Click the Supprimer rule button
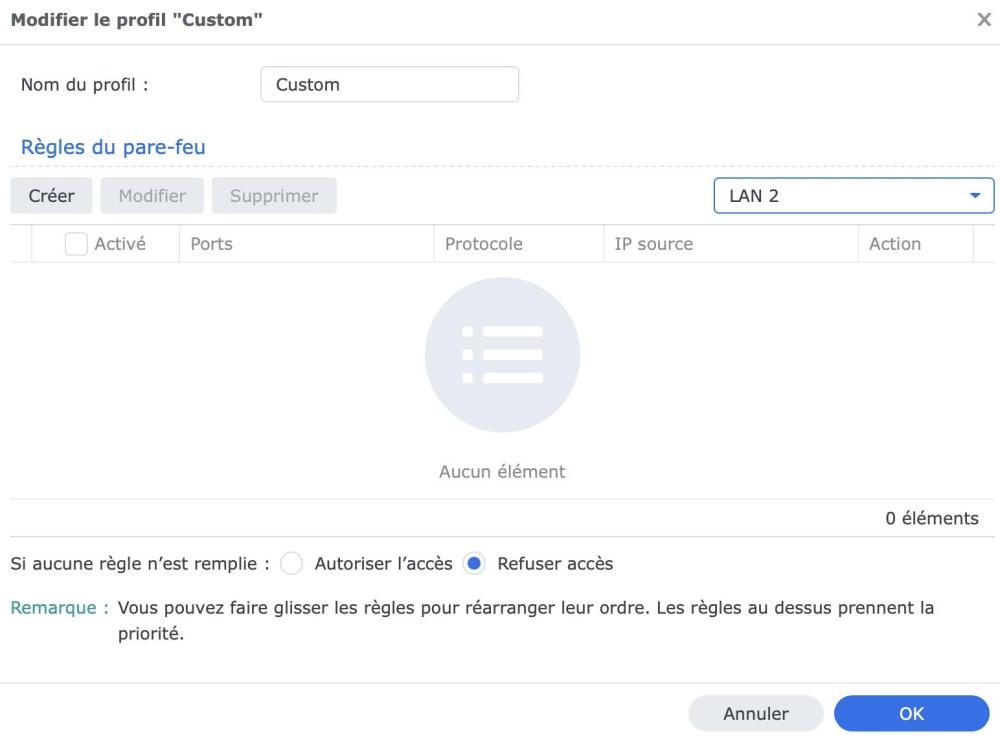1000x738 pixels. pyautogui.click(x=274, y=196)
